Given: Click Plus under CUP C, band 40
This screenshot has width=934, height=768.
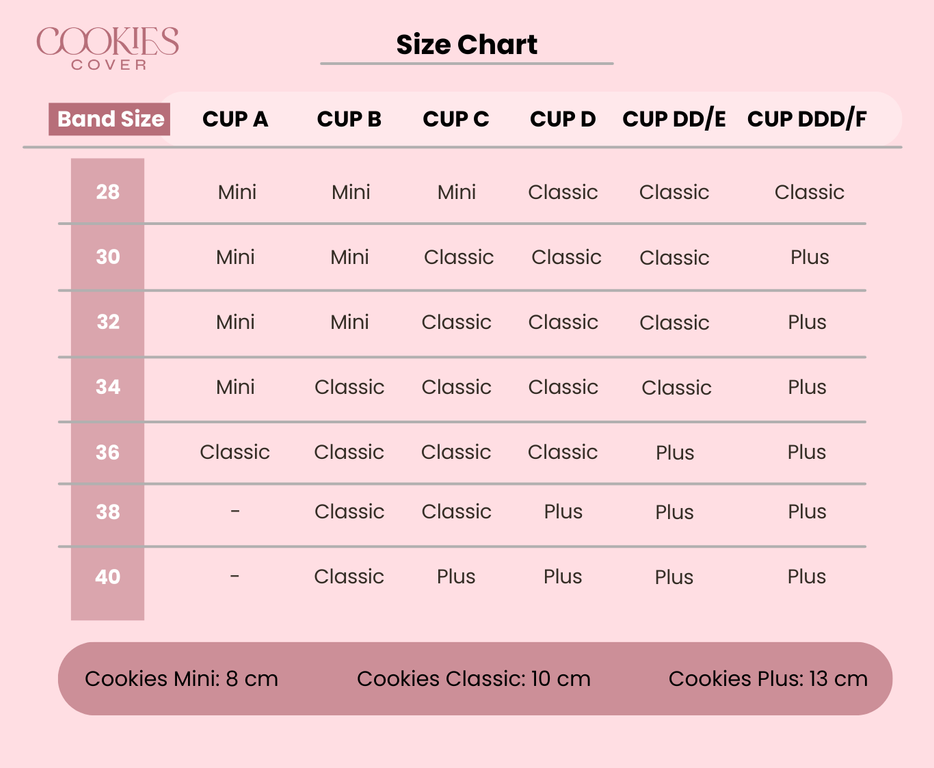Looking at the screenshot, I should coord(456,576).
